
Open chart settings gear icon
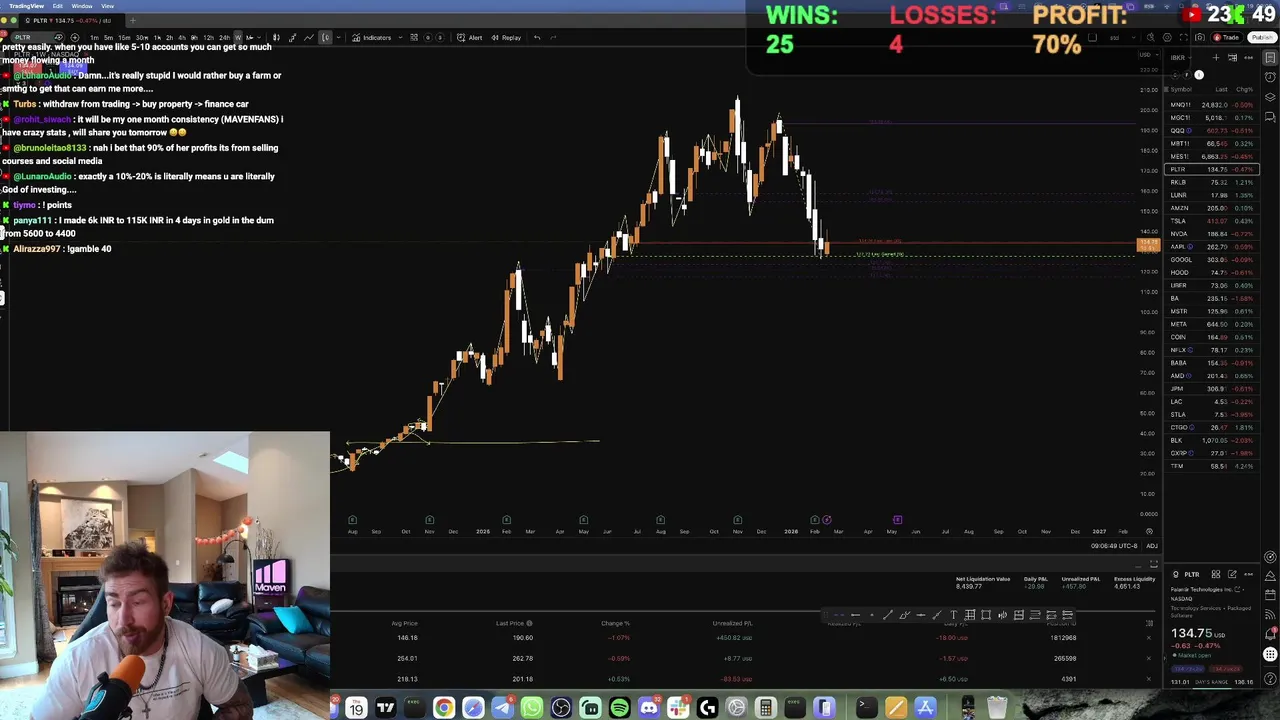coord(1167,38)
